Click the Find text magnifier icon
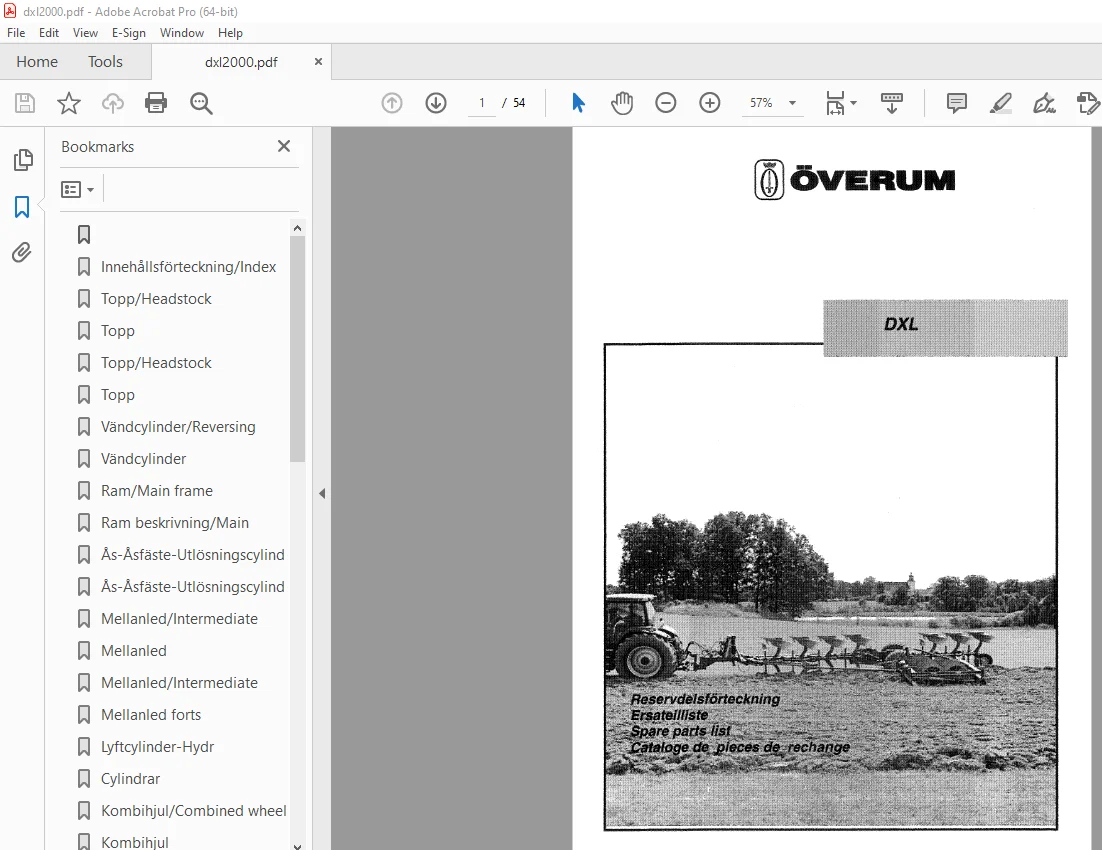Screen dimensions: 1102x850 [201, 103]
